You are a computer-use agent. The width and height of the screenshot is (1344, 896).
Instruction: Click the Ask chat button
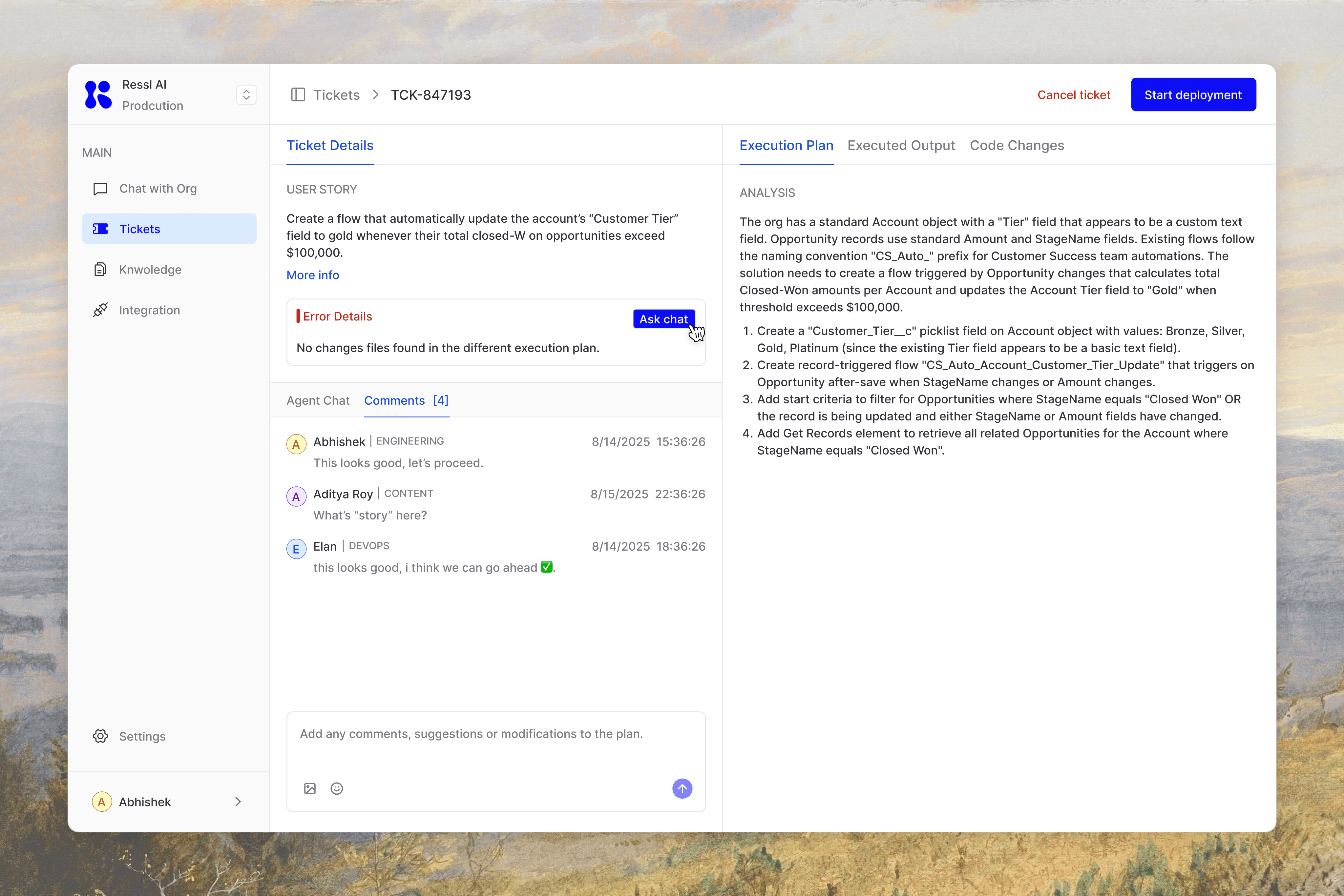663,319
